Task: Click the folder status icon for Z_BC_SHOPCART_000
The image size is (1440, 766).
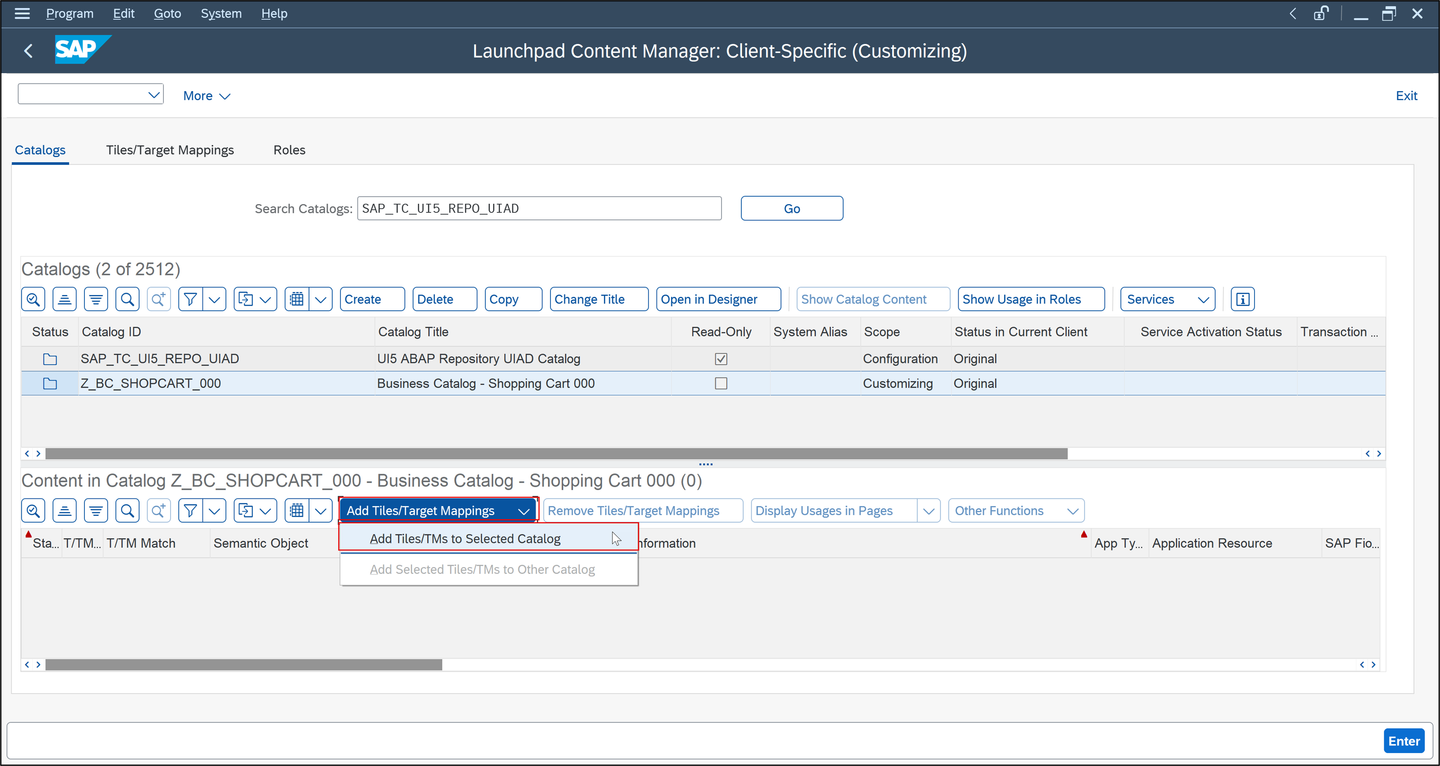Action: click(x=50, y=384)
